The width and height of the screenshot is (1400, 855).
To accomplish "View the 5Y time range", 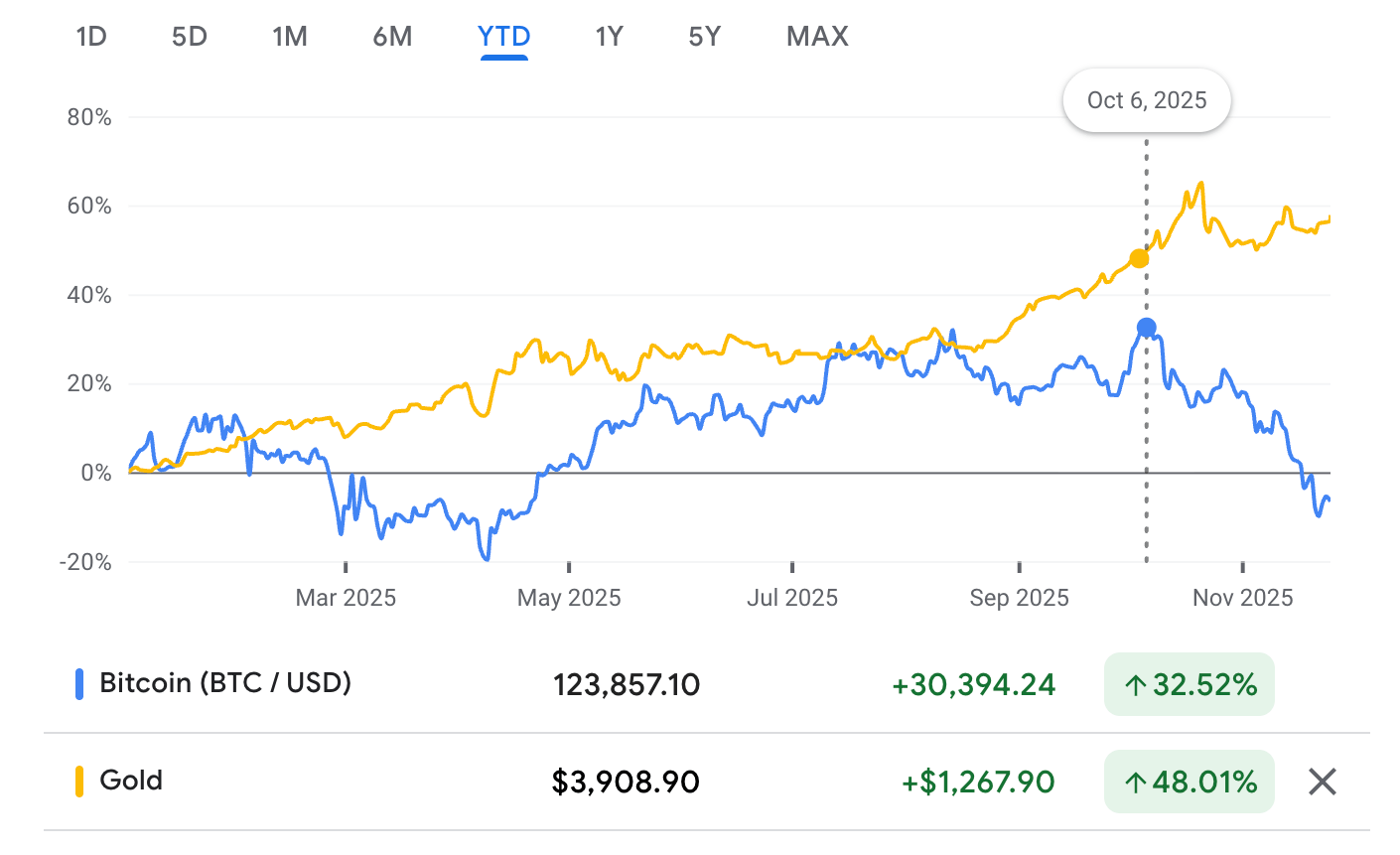I will pos(704,37).
